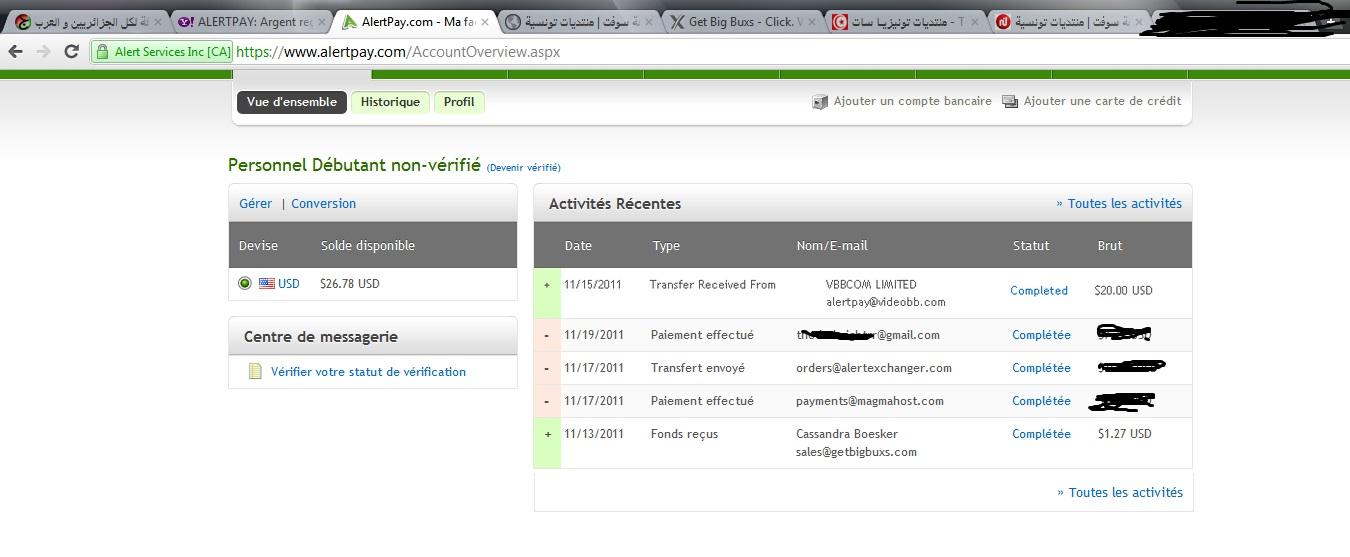Click the credit card icon beside Ajouter une carte
The width and height of the screenshot is (1350, 557).
(x=1010, y=102)
